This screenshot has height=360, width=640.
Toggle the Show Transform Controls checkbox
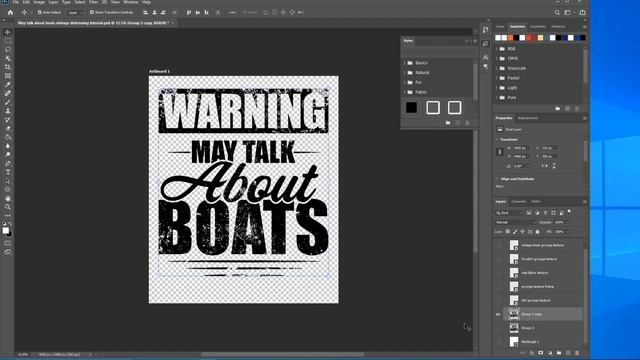(92, 13)
